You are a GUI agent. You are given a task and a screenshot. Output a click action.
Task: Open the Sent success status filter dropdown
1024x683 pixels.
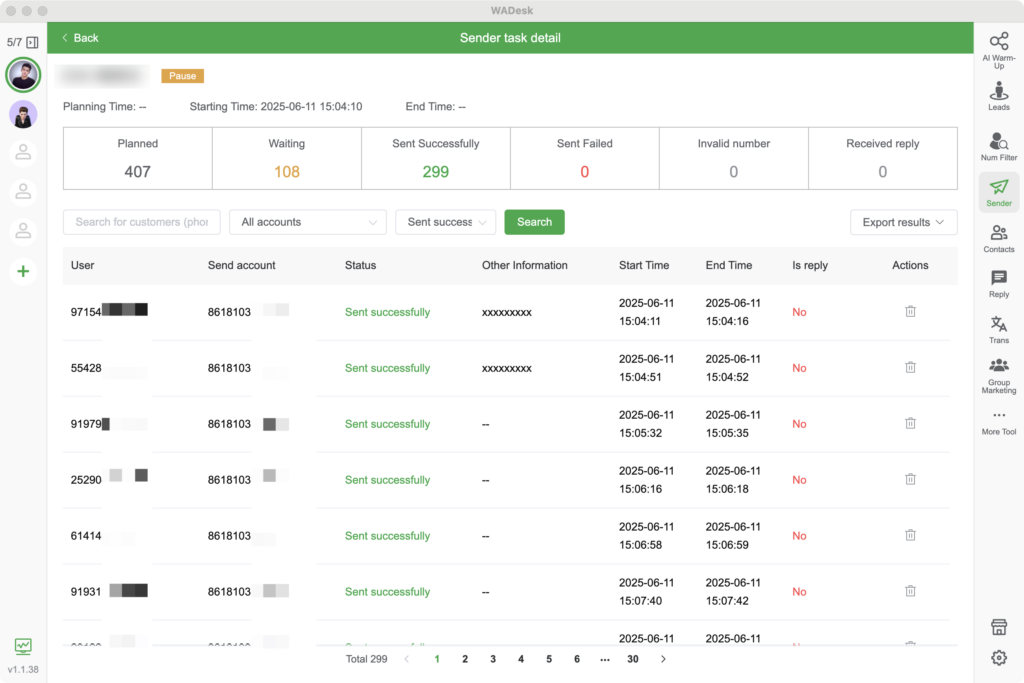[x=445, y=222]
